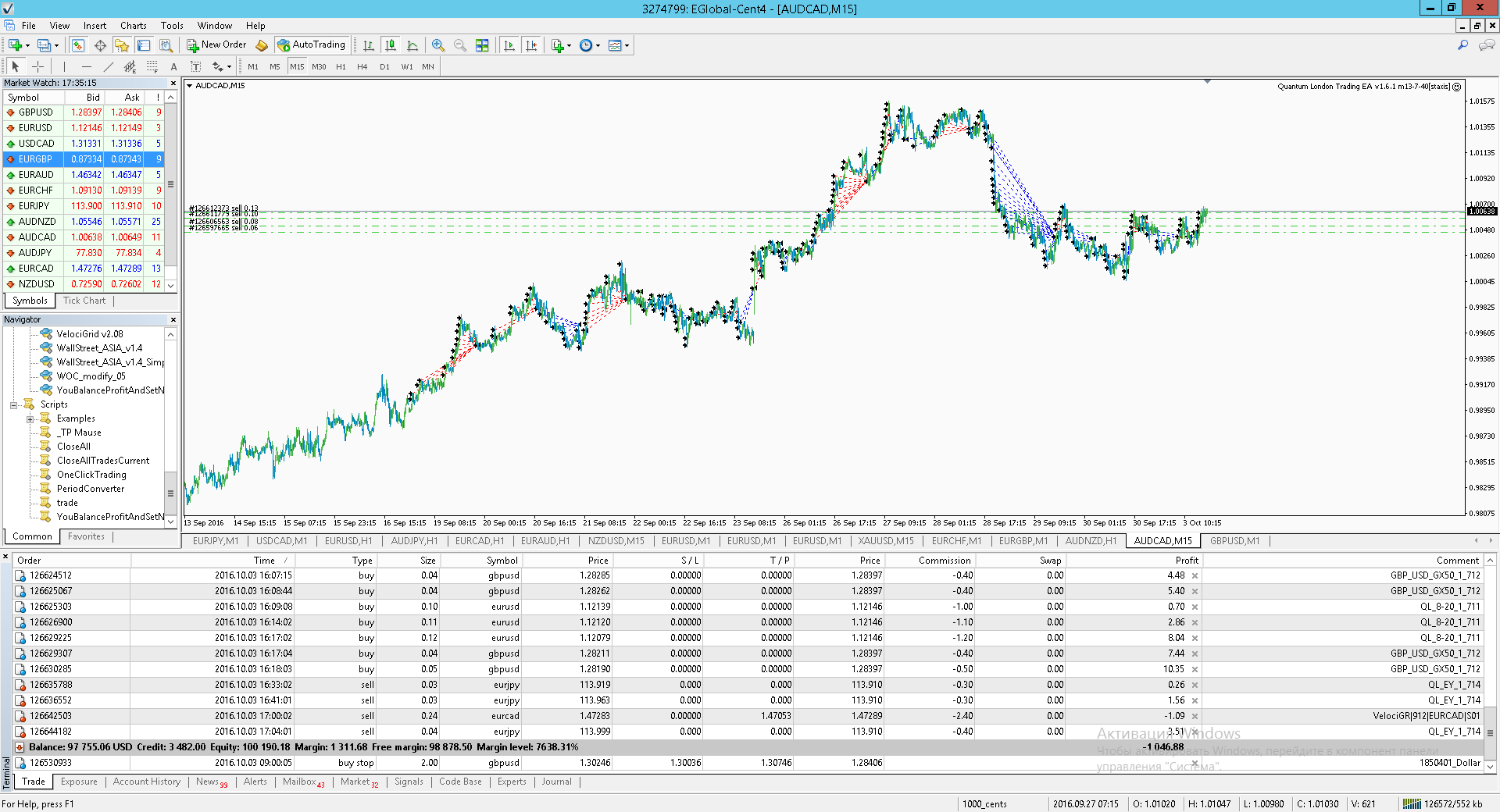1500x812 pixels.
Task: Switch timeframe to M5
Action: pyautogui.click(x=275, y=66)
